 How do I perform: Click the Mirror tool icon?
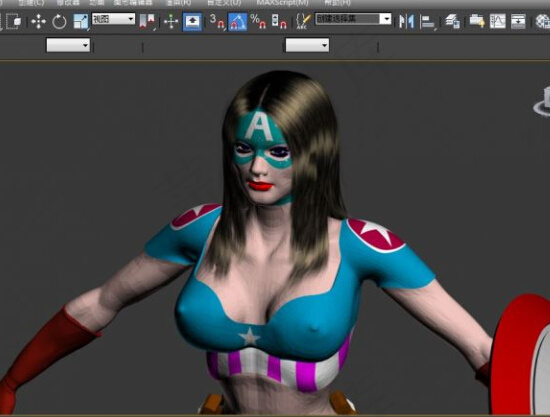(407, 22)
